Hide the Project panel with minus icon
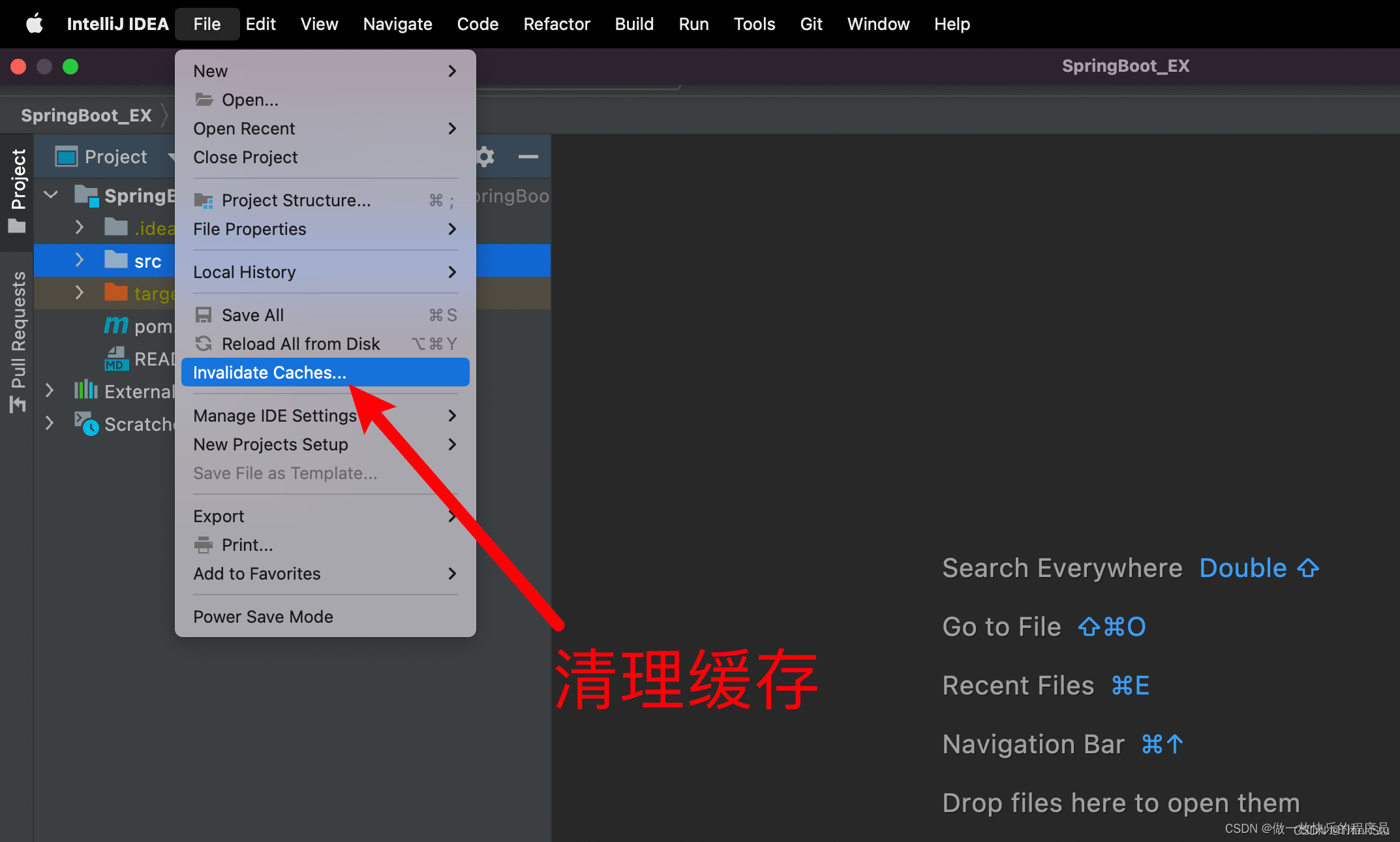 tap(528, 157)
